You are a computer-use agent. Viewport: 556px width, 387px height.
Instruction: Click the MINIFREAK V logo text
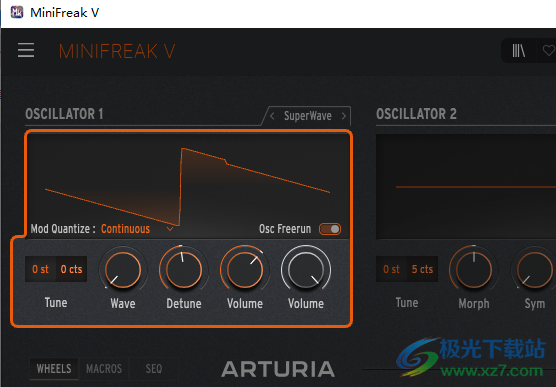click(x=117, y=51)
